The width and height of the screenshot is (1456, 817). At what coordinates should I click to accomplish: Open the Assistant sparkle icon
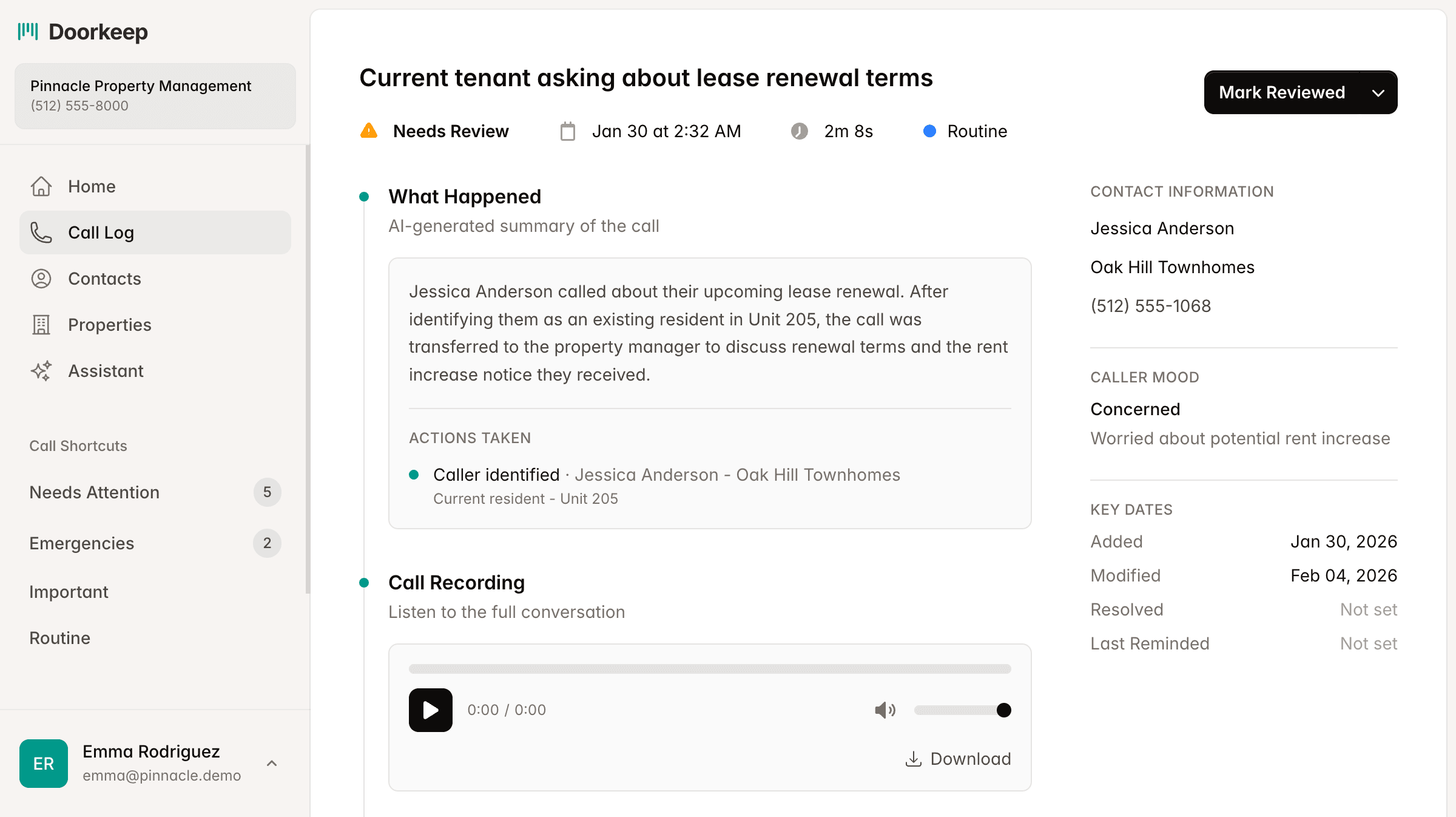tap(41, 371)
